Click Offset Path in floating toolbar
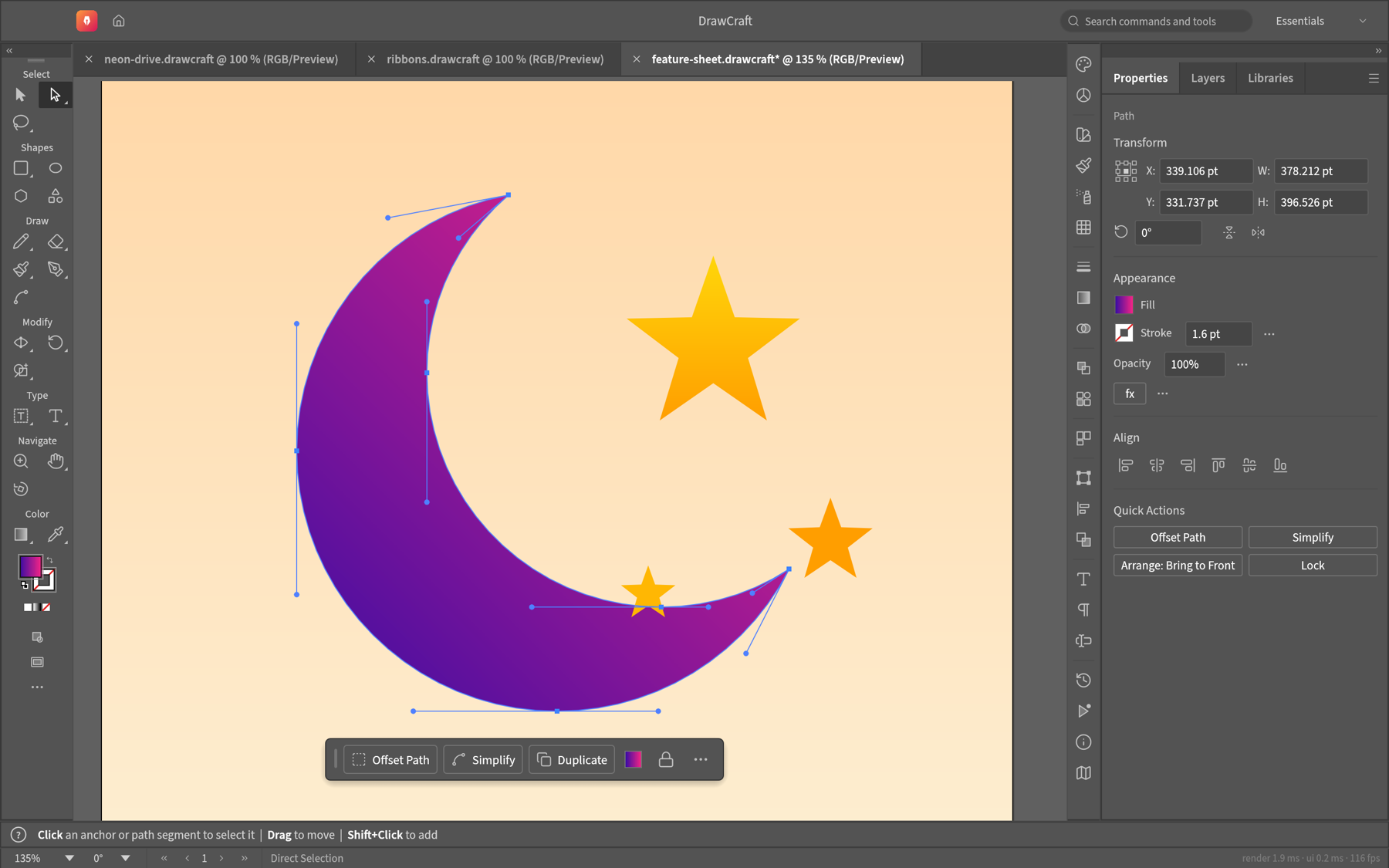1389x868 pixels. (391, 760)
